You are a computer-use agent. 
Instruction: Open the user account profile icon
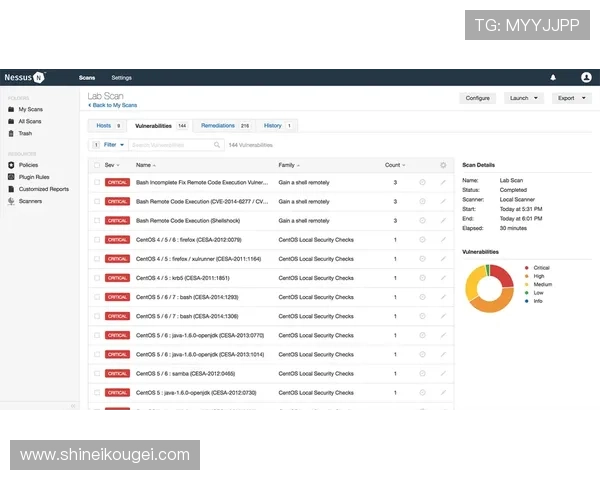click(586, 77)
